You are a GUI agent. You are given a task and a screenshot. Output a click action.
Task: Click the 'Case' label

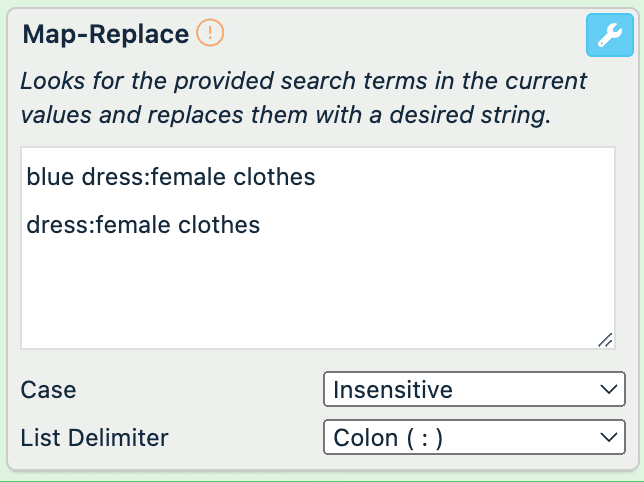pyautogui.click(x=48, y=389)
